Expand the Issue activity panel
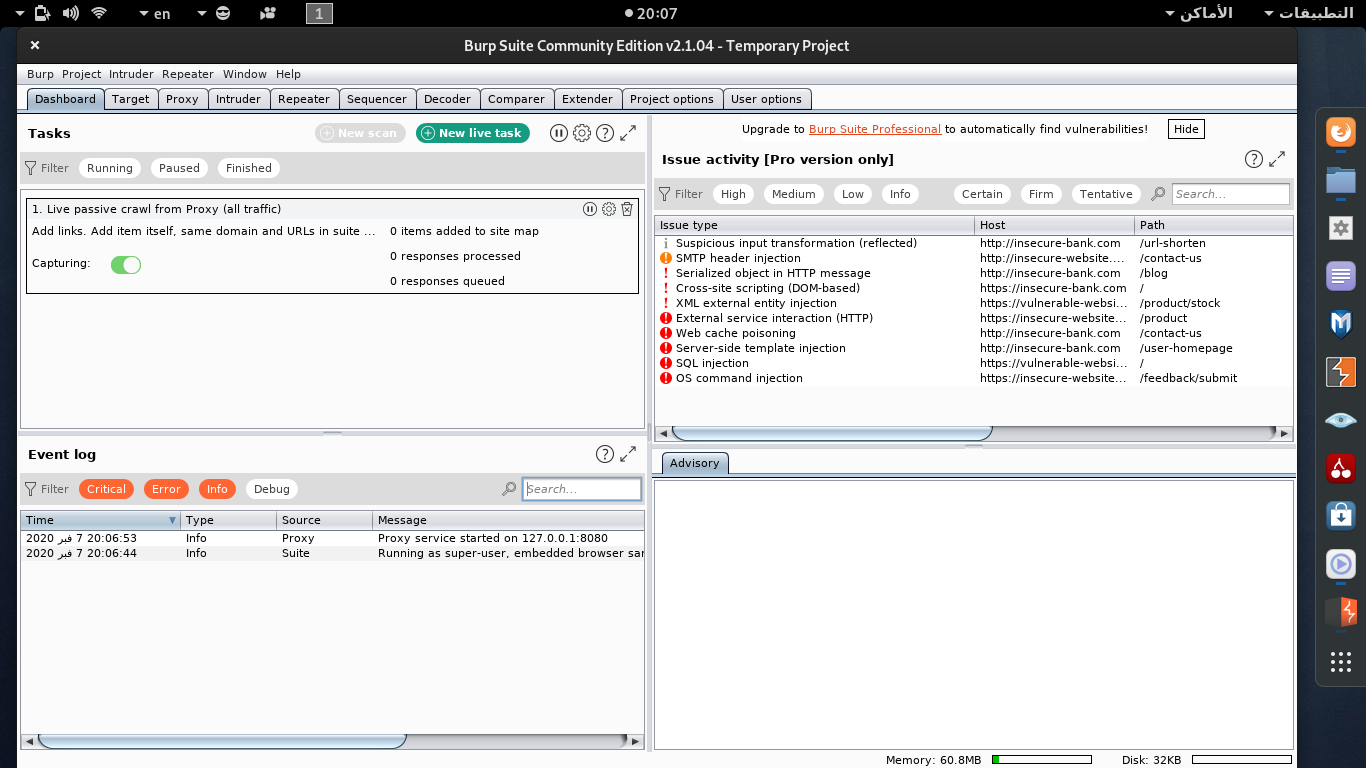 [1277, 159]
